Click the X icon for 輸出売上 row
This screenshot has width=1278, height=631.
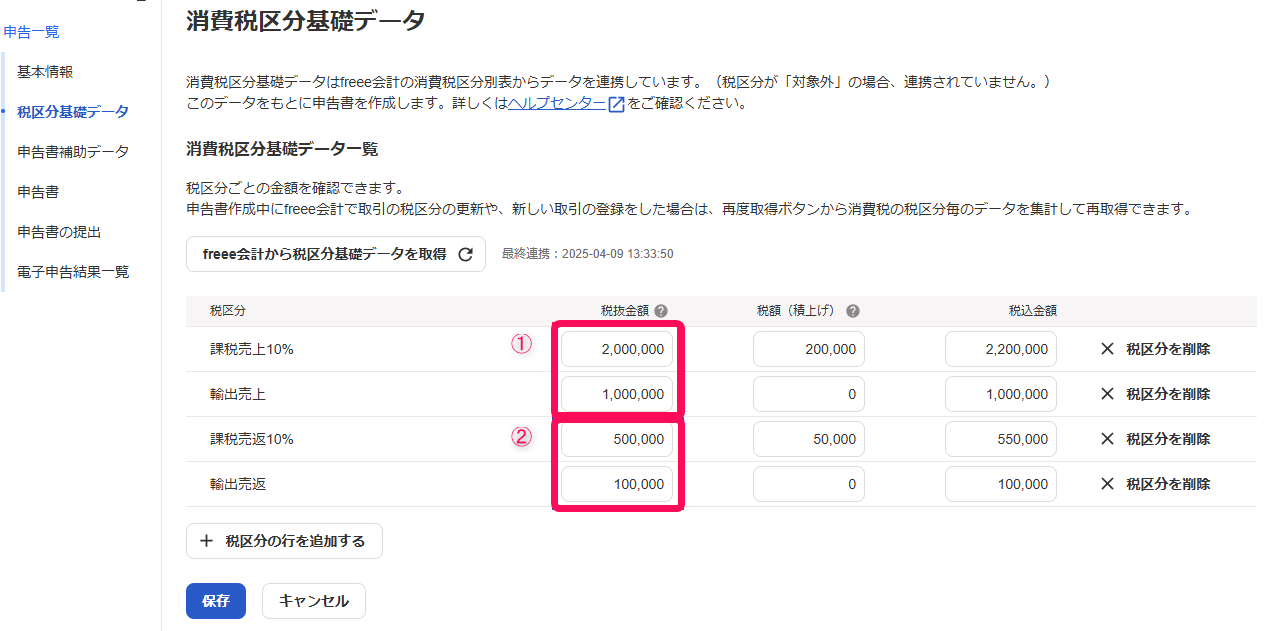click(1107, 394)
